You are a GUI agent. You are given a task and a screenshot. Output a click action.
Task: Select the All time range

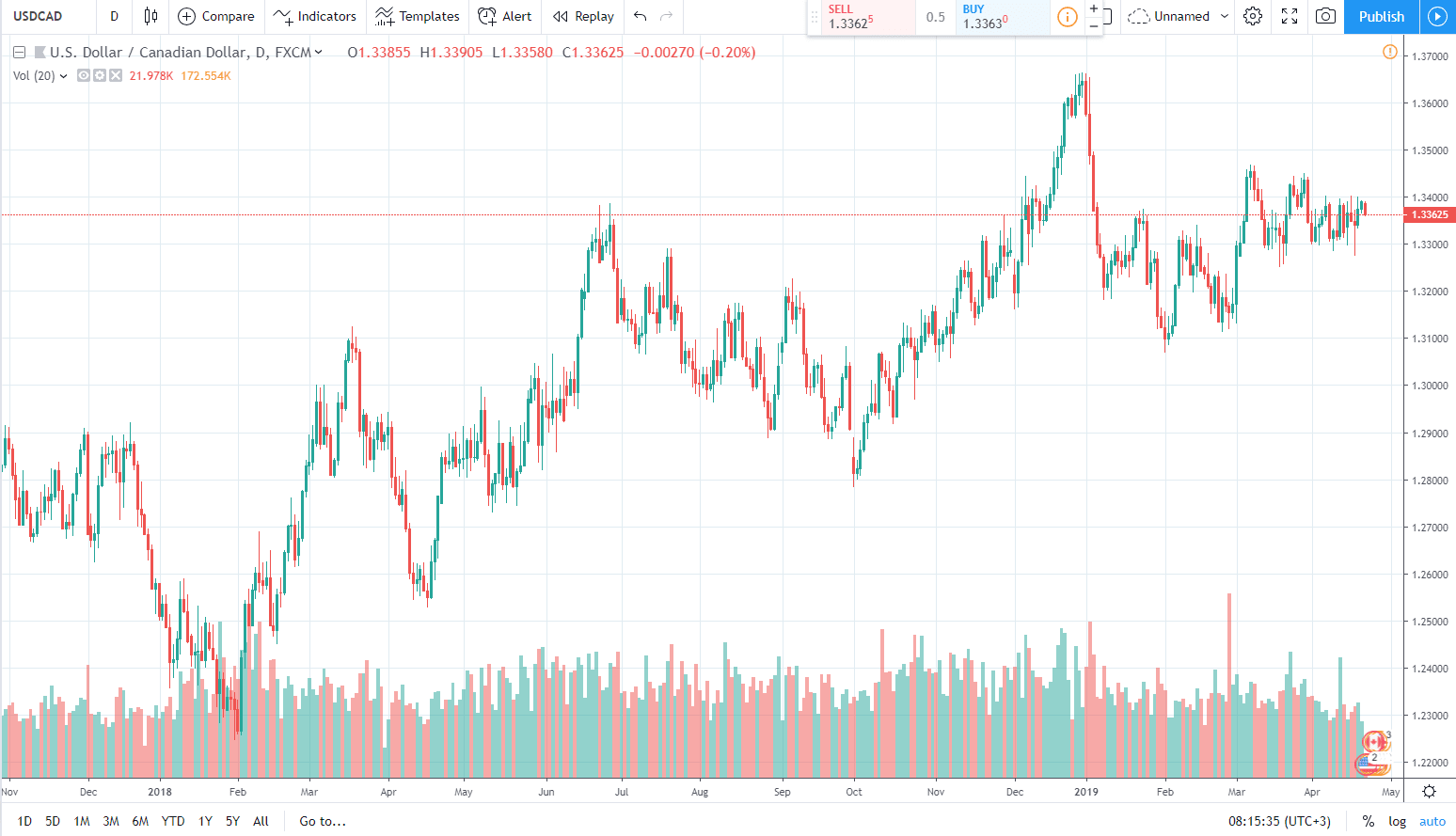coord(261,821)
